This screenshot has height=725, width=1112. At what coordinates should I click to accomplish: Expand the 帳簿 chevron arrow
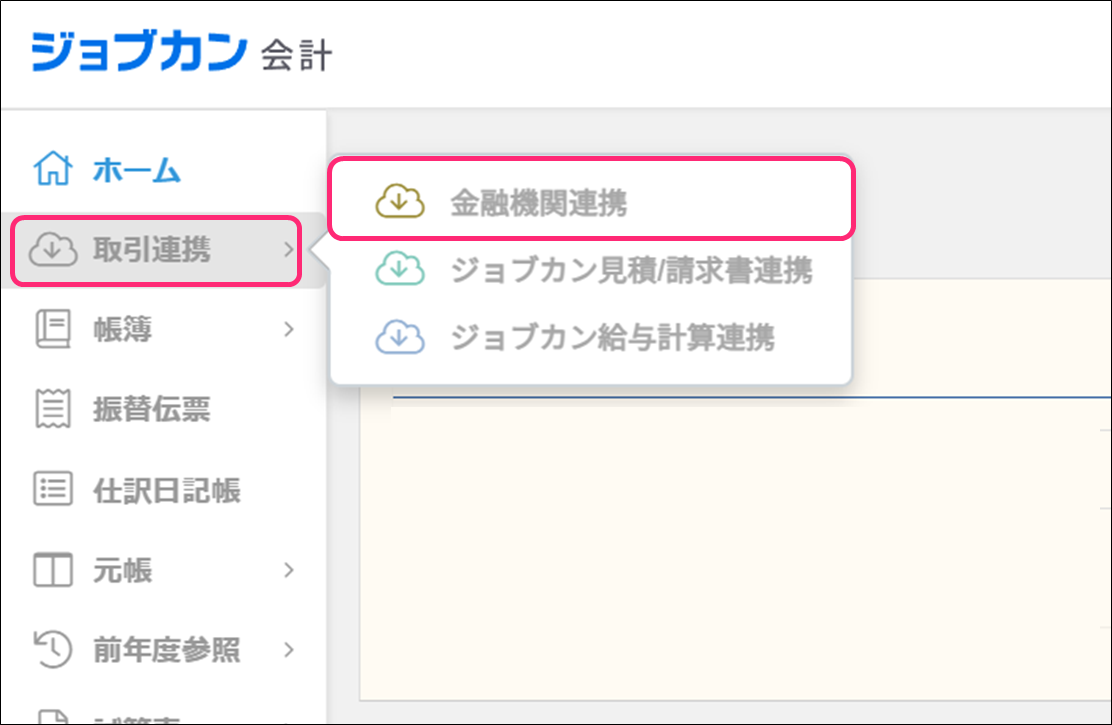(288, 330)
